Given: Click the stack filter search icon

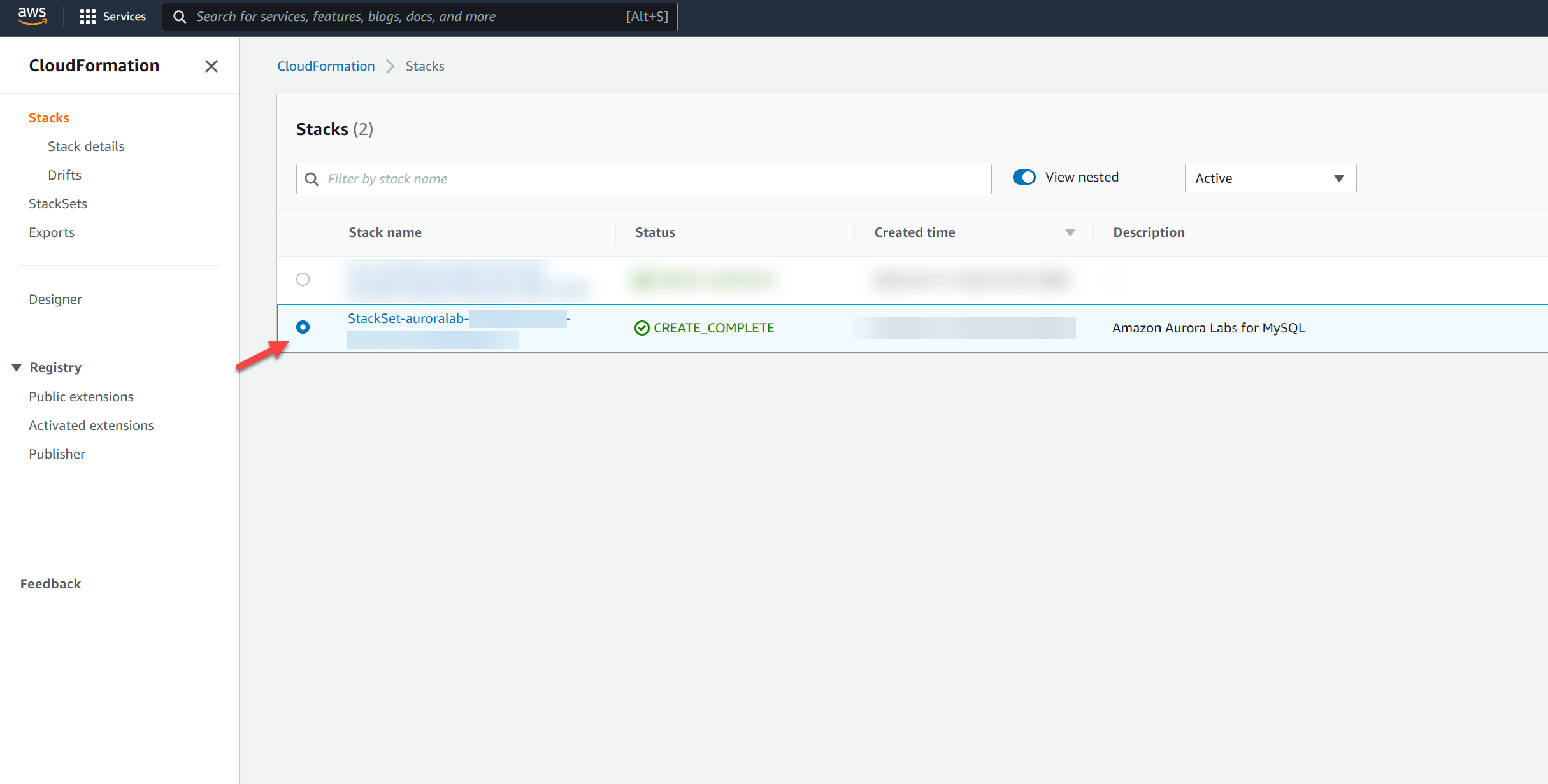Looking at the screenshot, I should (x=312, y=179).
